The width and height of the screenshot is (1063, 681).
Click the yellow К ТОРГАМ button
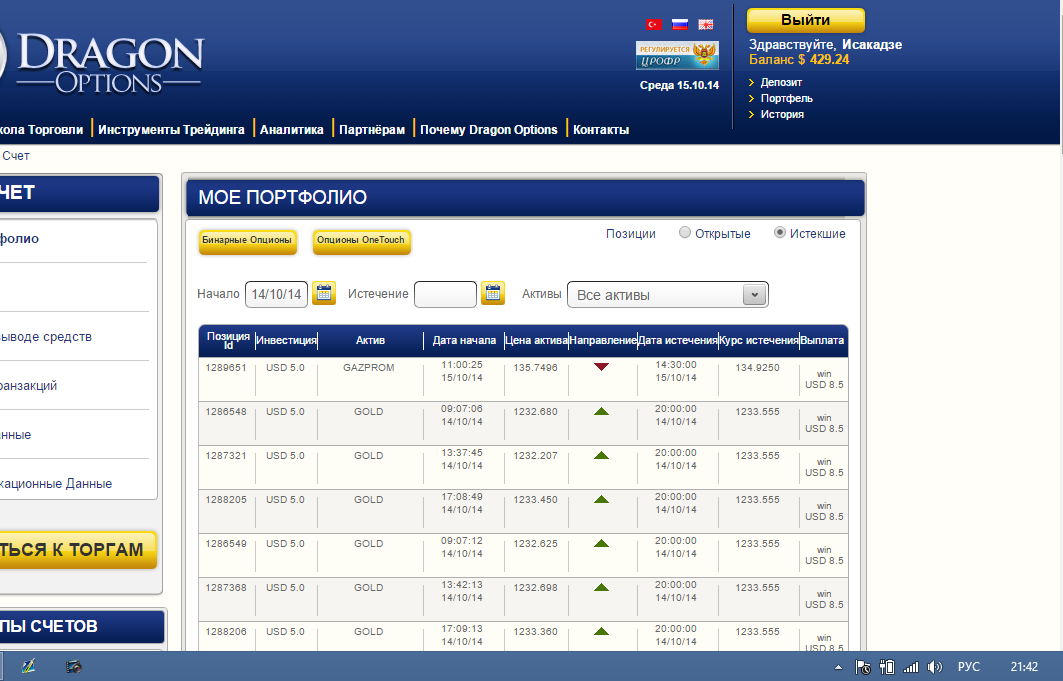click(x=78, y=549)
